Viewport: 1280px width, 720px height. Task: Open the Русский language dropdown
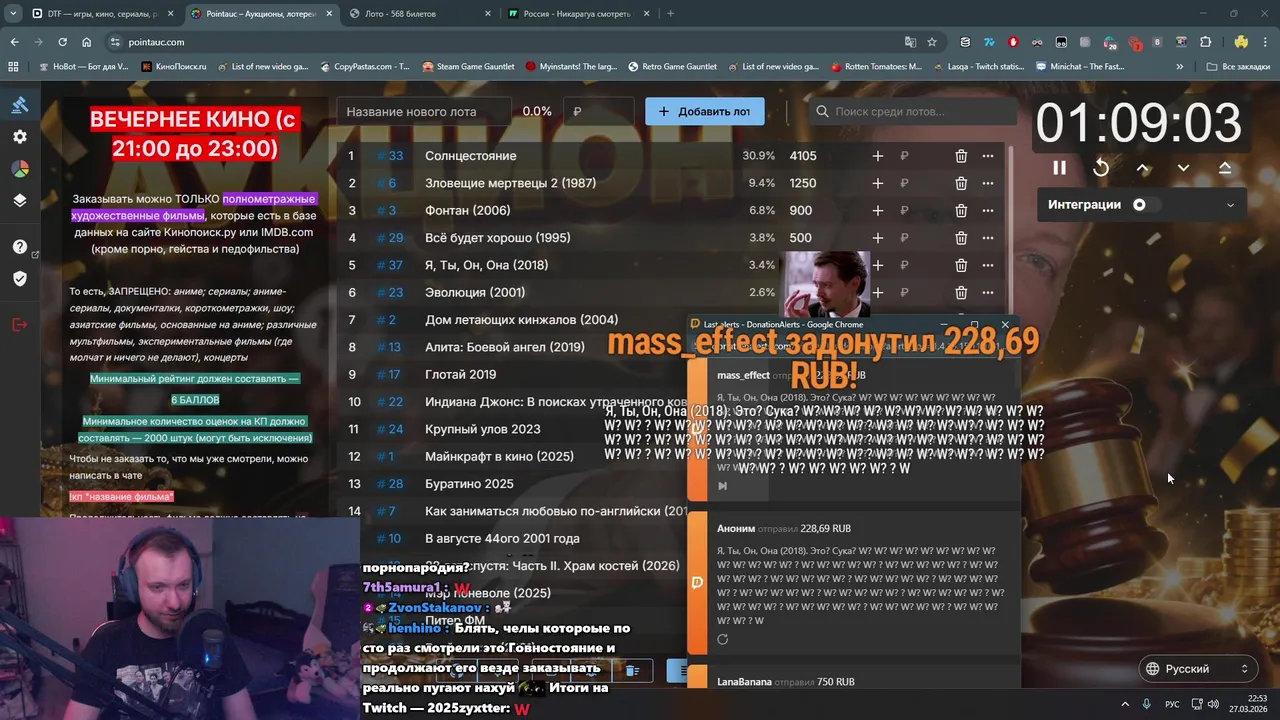pyautogui.click(x=1199, y=669)
